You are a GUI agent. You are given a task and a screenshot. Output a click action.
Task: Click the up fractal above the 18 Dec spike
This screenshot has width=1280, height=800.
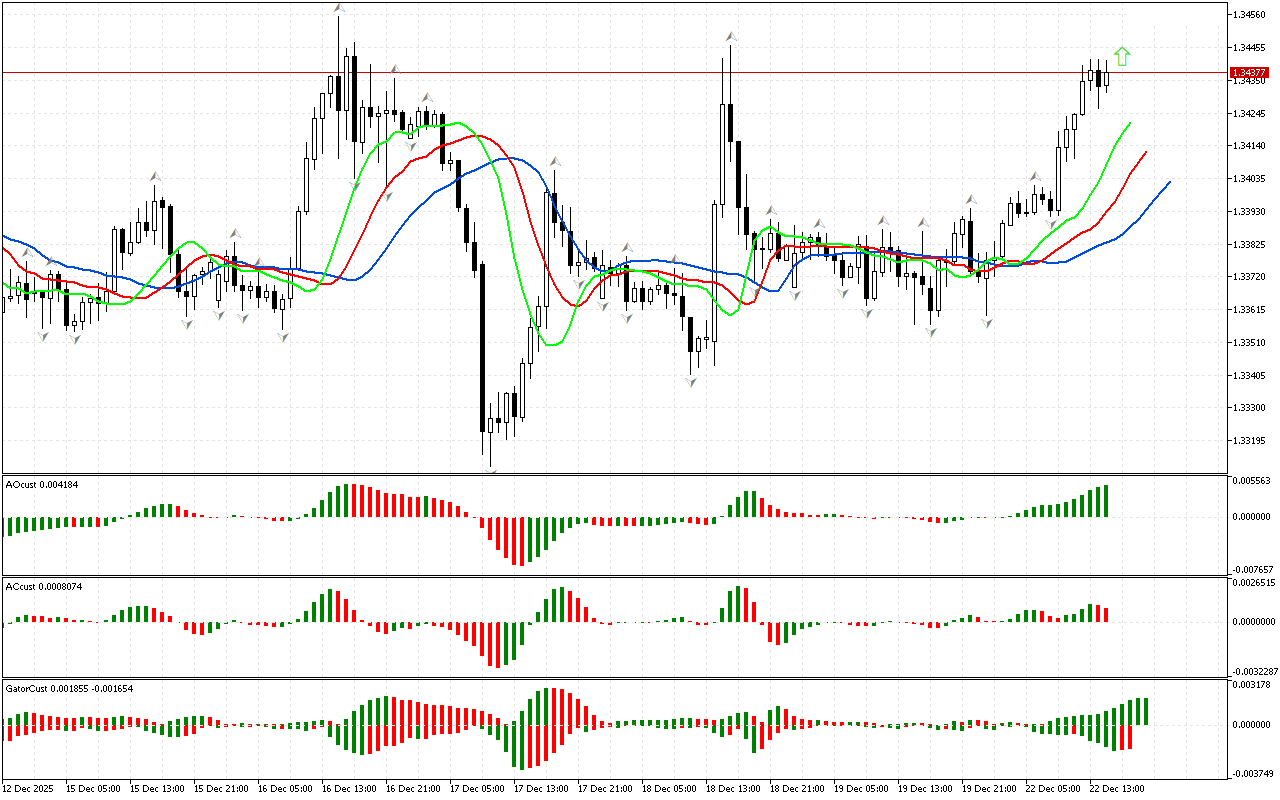[x=732, y=36]
